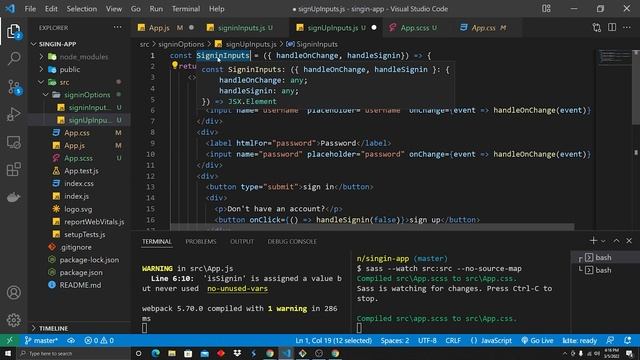
Task: Open errors and warnings count in status bar
Action: pos(99,340)
